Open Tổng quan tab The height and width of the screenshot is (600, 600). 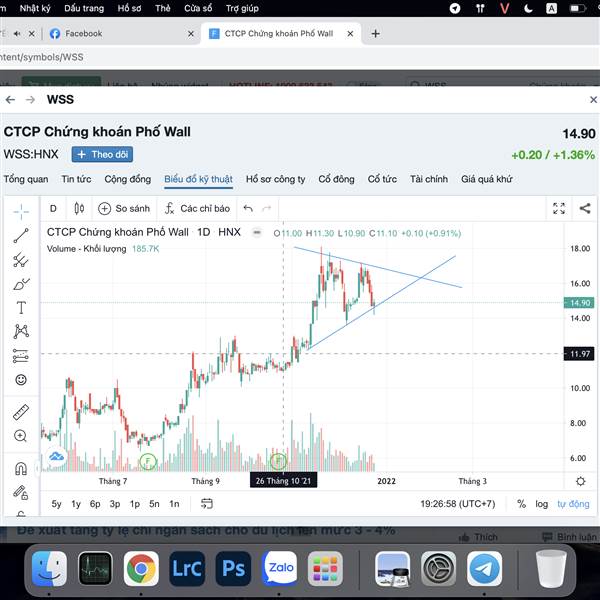(x=26, y=179)
